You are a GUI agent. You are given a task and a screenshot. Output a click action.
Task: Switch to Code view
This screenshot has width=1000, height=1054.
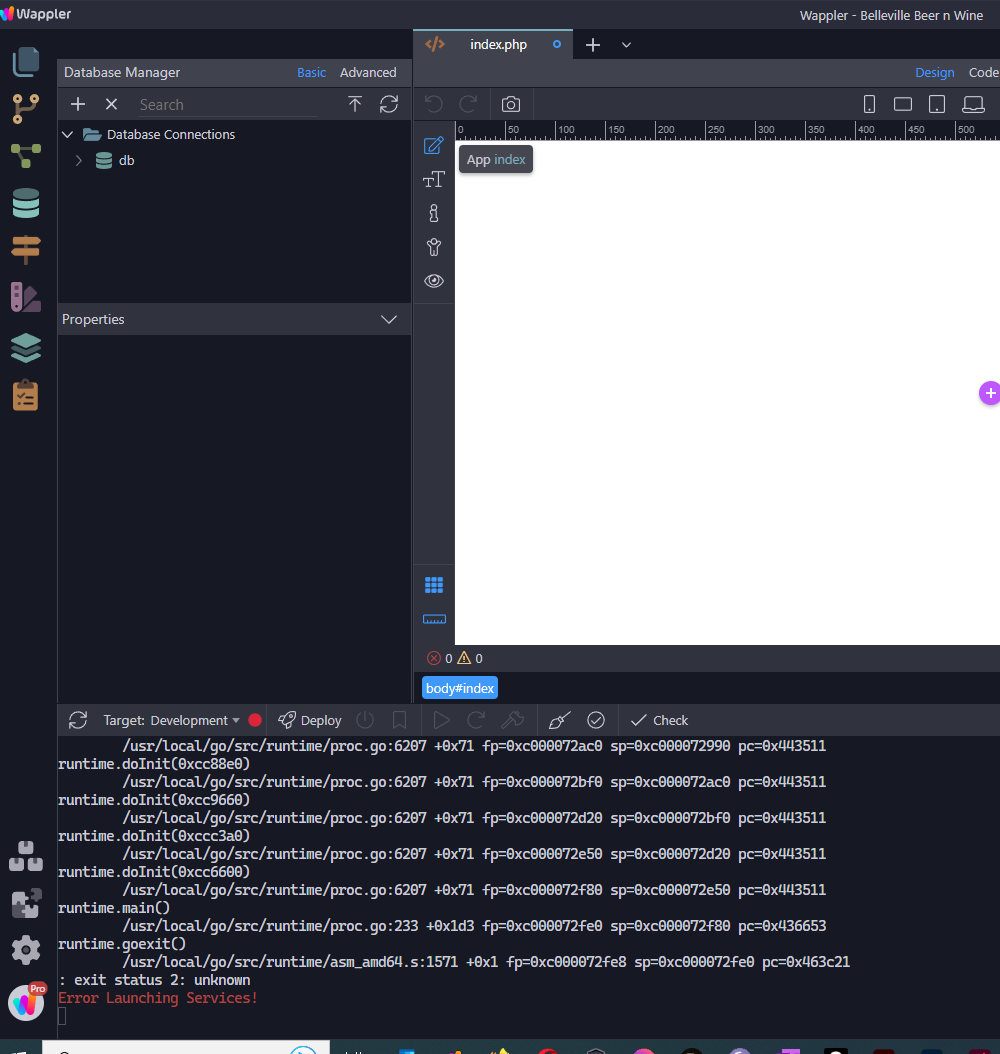coord(984,72)
